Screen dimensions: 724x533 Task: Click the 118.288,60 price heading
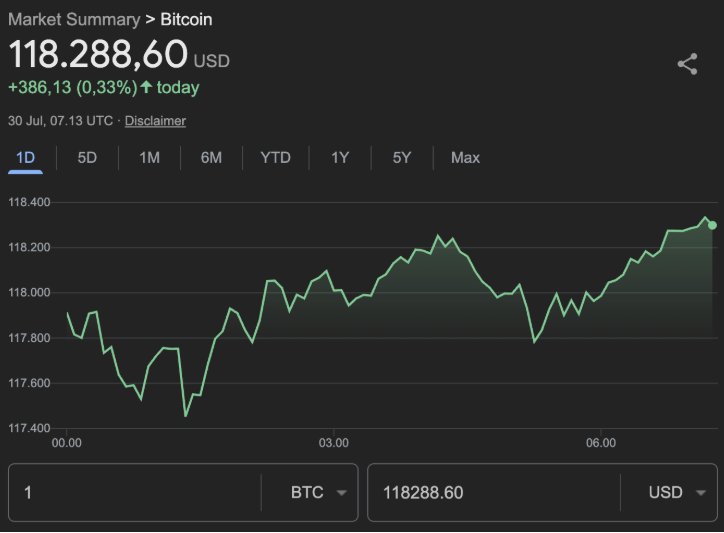tap(98, 54)
